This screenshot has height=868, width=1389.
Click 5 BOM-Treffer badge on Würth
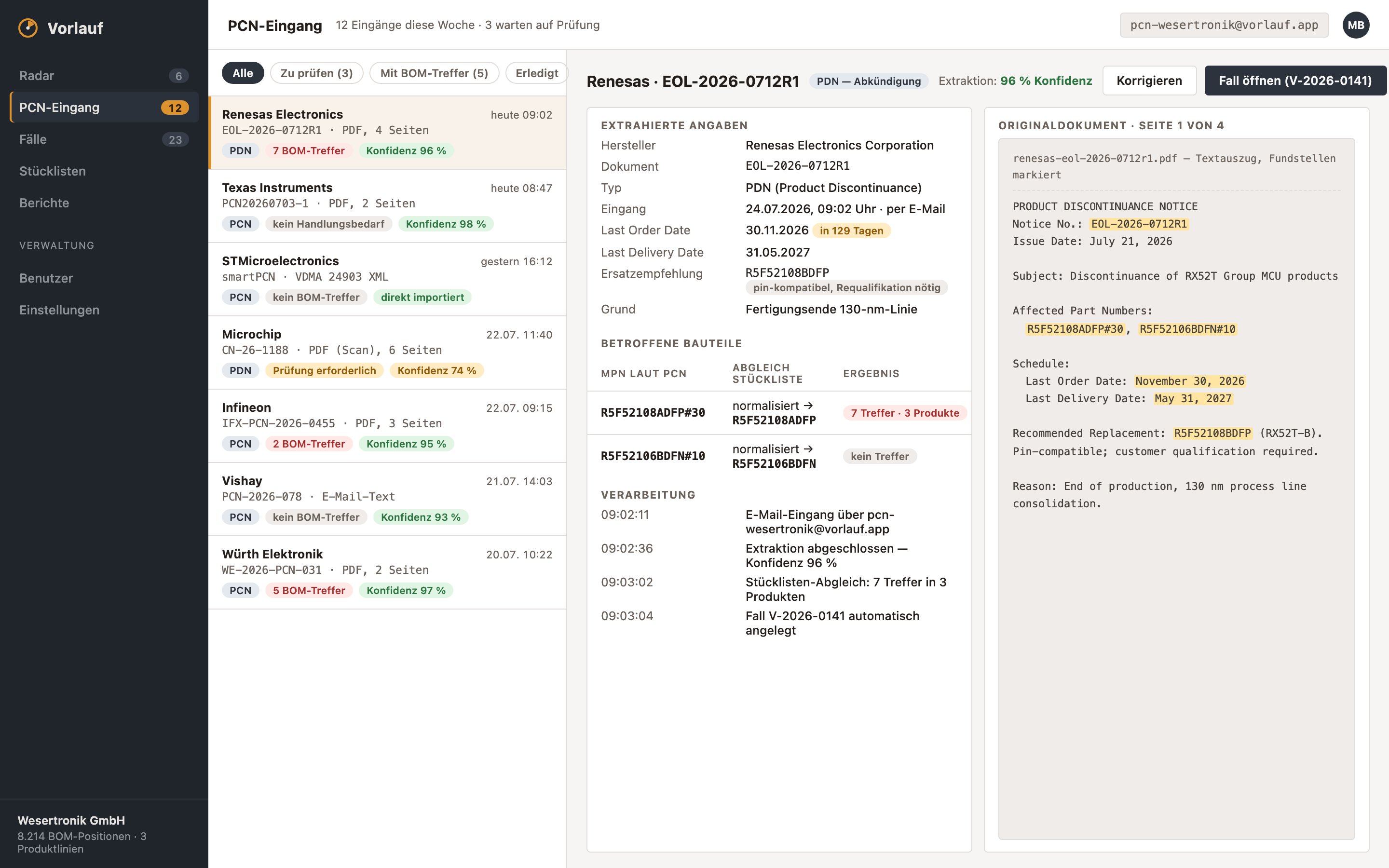[x=309, y=590]
